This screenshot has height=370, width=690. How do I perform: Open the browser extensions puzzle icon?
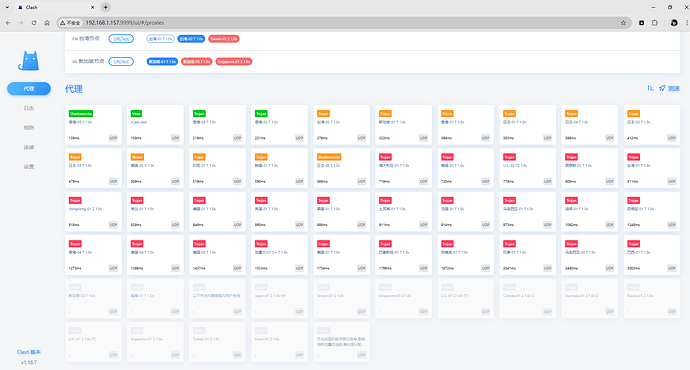click(655, 23)
